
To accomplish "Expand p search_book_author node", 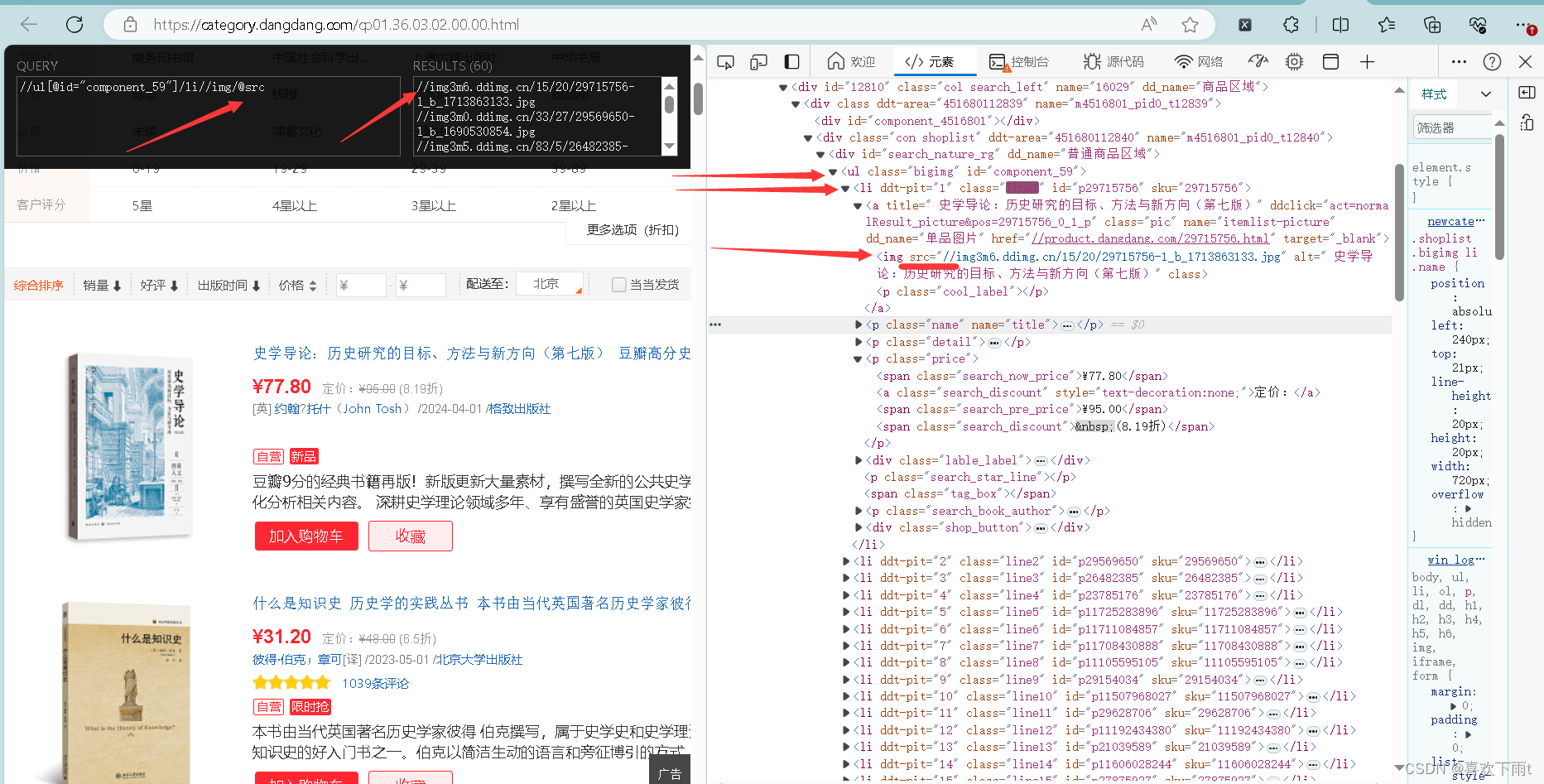I will point(859,512).
